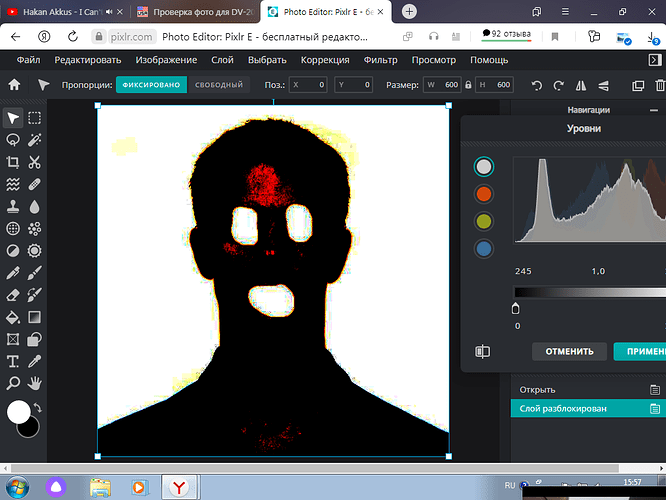Image resolution: width=666 pixels, height=500 pixels.
Task: Open the Коррекция menu
Action: click(325, 60)
